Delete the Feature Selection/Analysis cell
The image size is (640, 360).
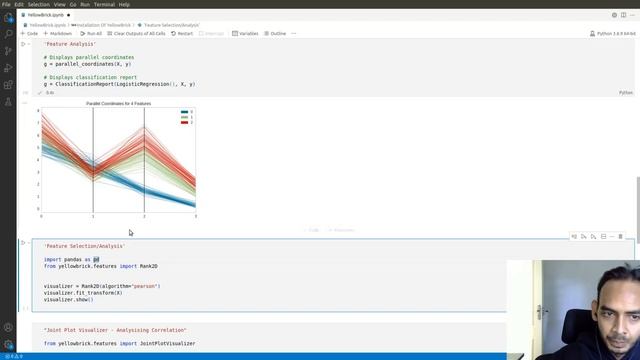[620, 237]
